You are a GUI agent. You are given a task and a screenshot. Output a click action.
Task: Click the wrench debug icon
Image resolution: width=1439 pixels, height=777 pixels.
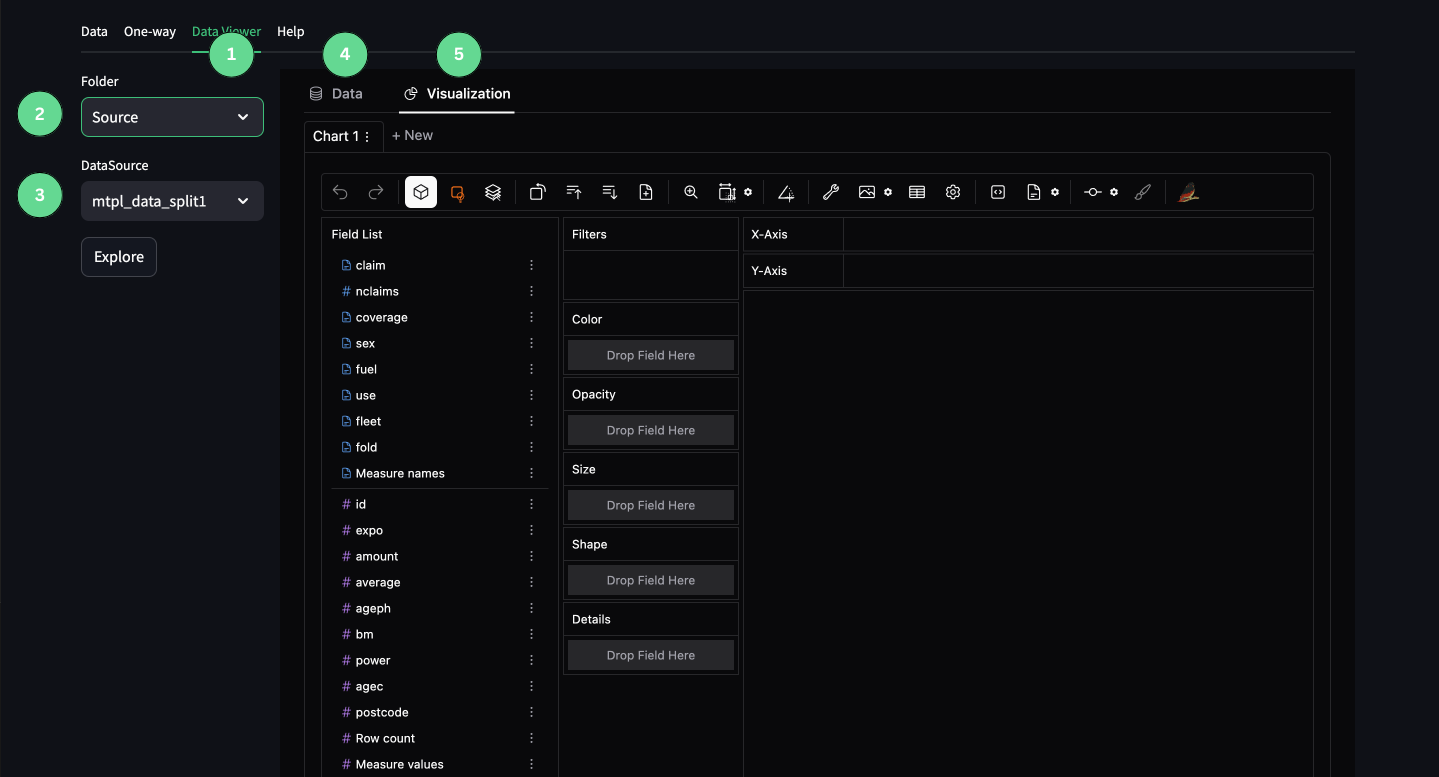[831, 192]
